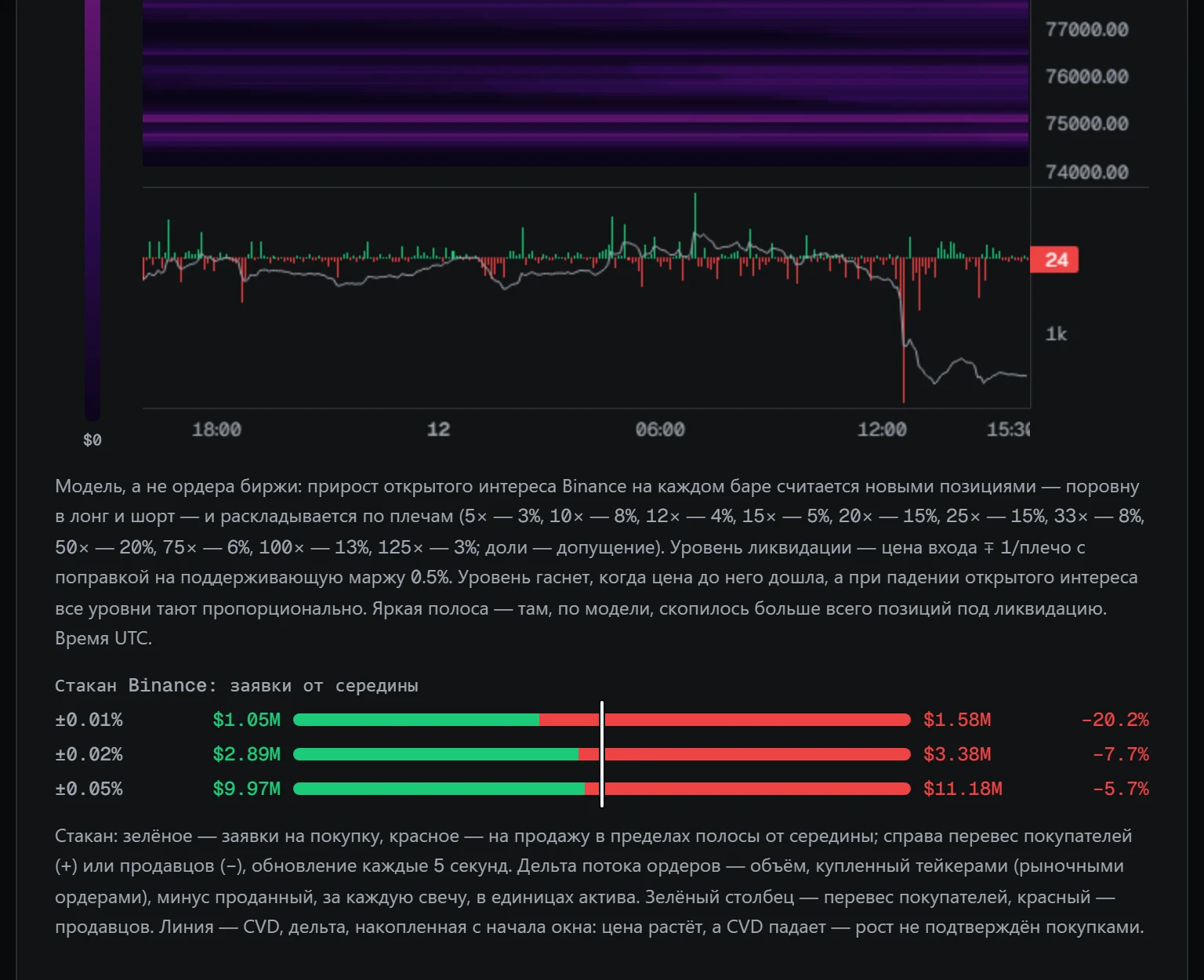The image size is (1204, 980).
Task: Click the $9.97M bid volume value
Action: click(x=246, y=789)
